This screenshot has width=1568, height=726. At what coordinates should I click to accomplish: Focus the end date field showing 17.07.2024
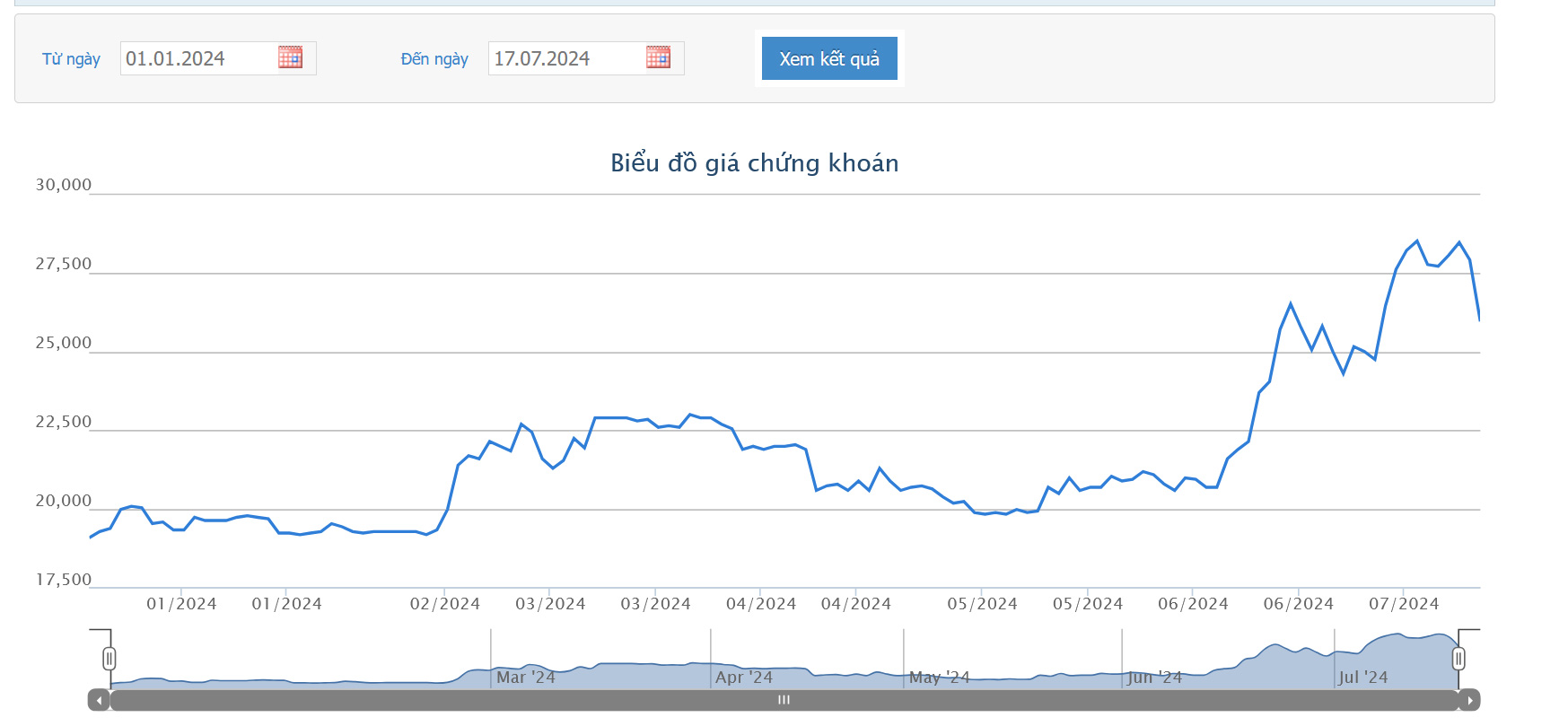click(x=565, y=59)
